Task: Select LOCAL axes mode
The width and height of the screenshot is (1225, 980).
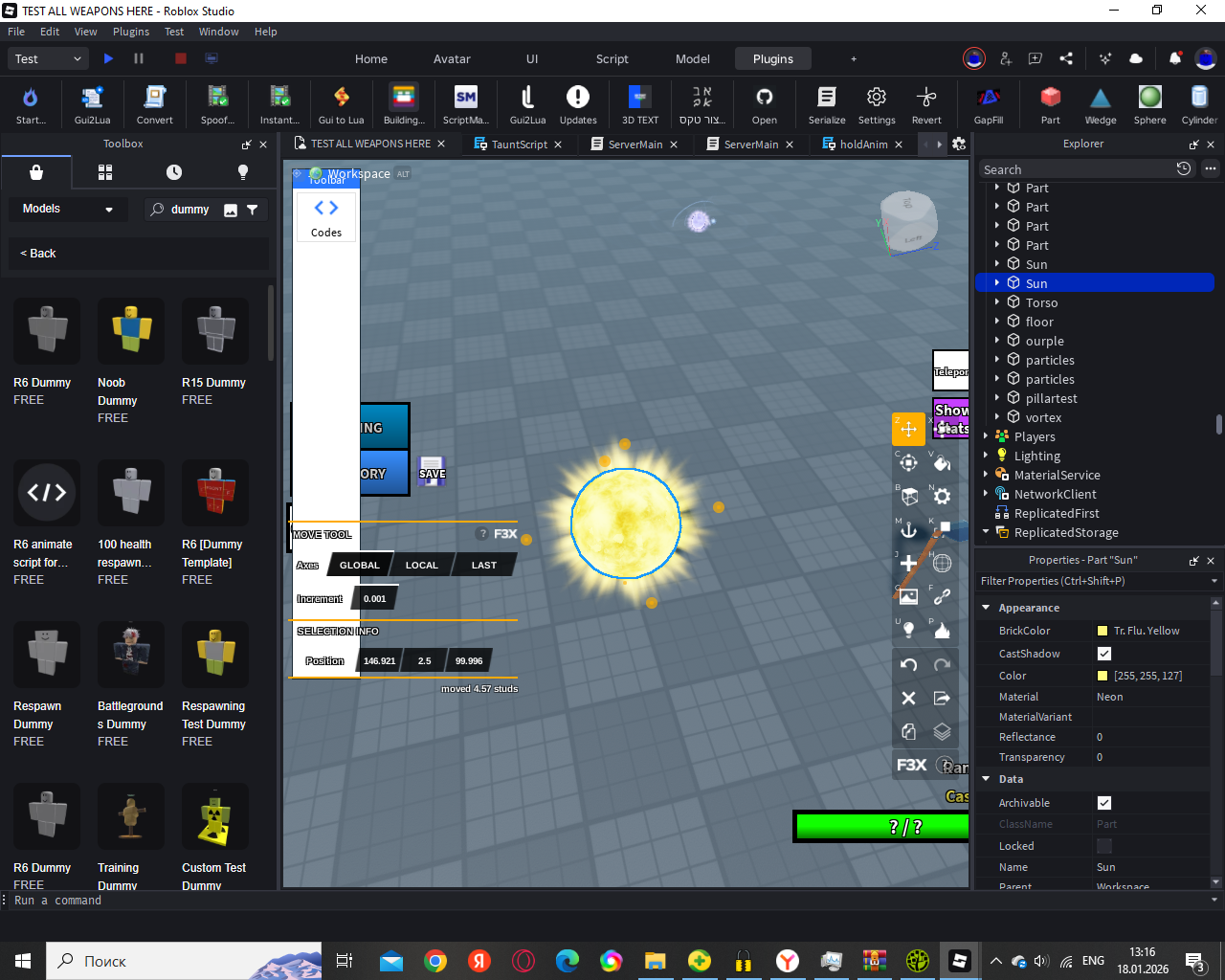Action: tap(421, 565)
